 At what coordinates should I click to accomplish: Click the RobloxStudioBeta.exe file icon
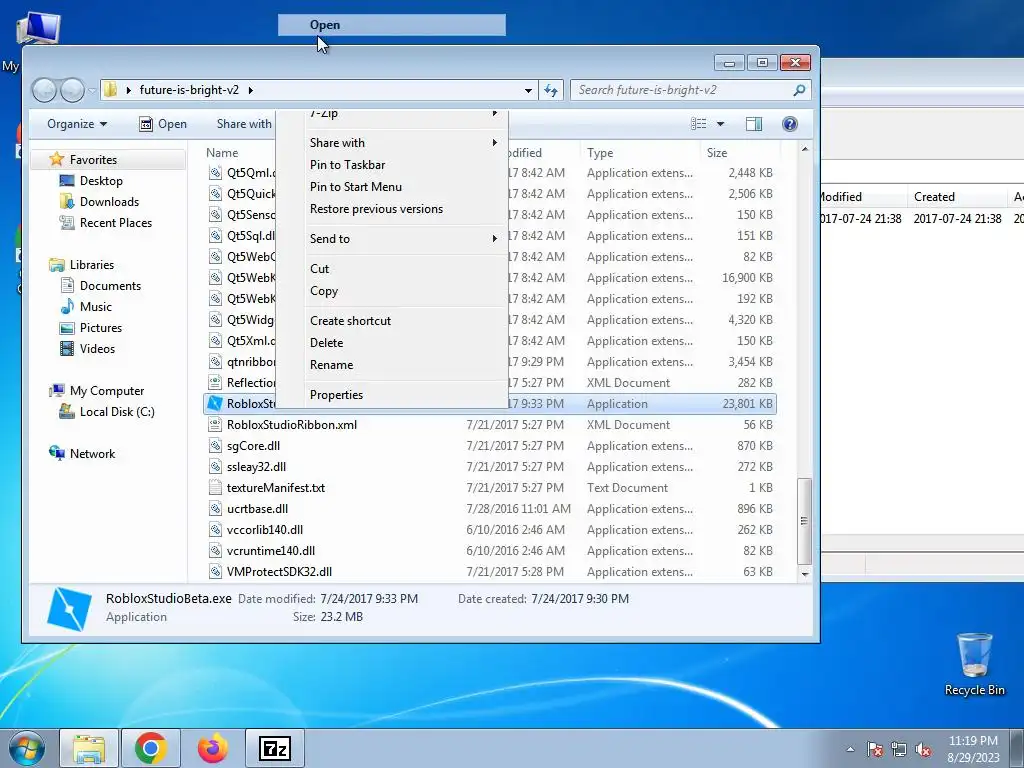[x=215, y=404]
